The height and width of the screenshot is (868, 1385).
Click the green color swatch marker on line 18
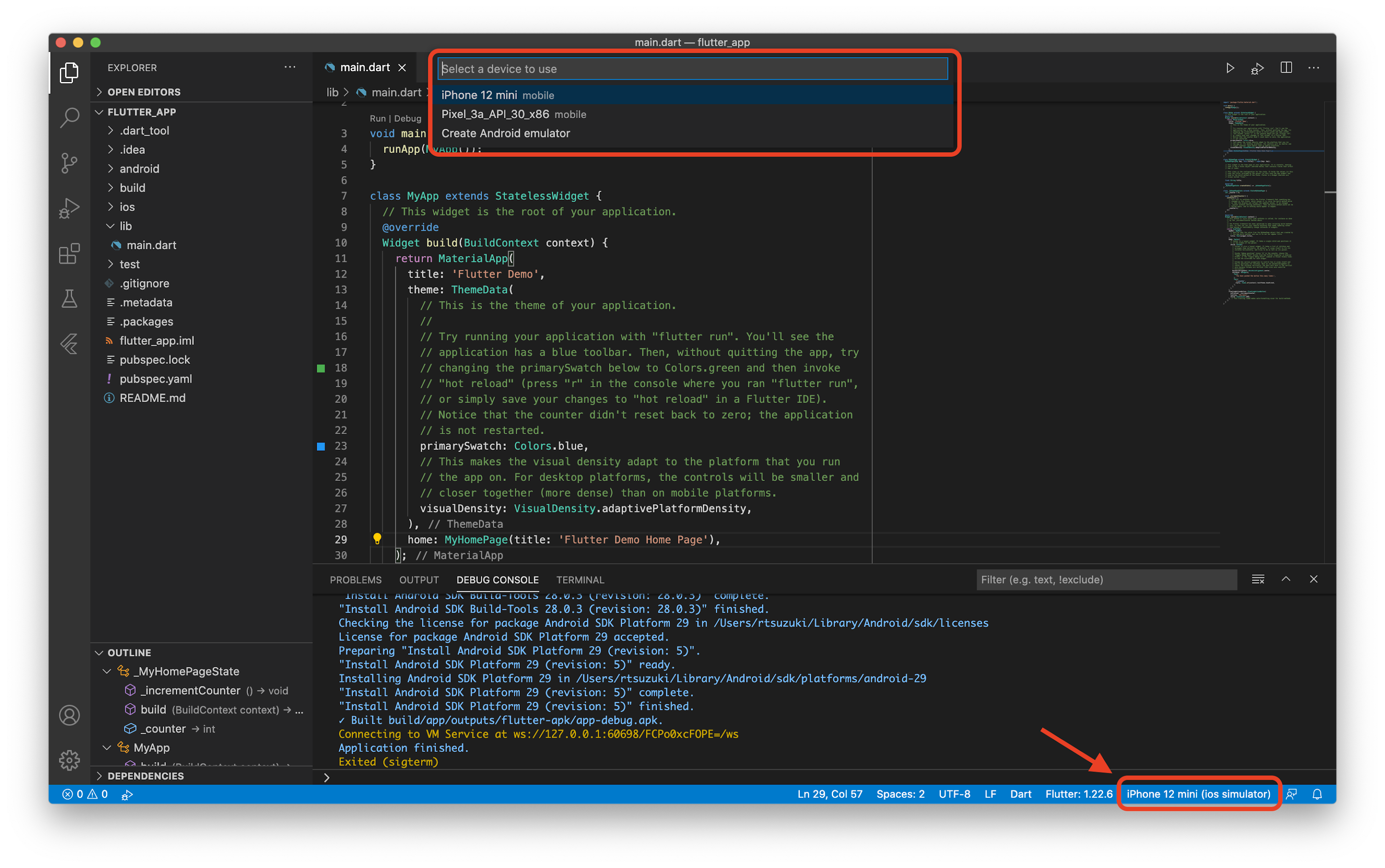click(321, 368)
